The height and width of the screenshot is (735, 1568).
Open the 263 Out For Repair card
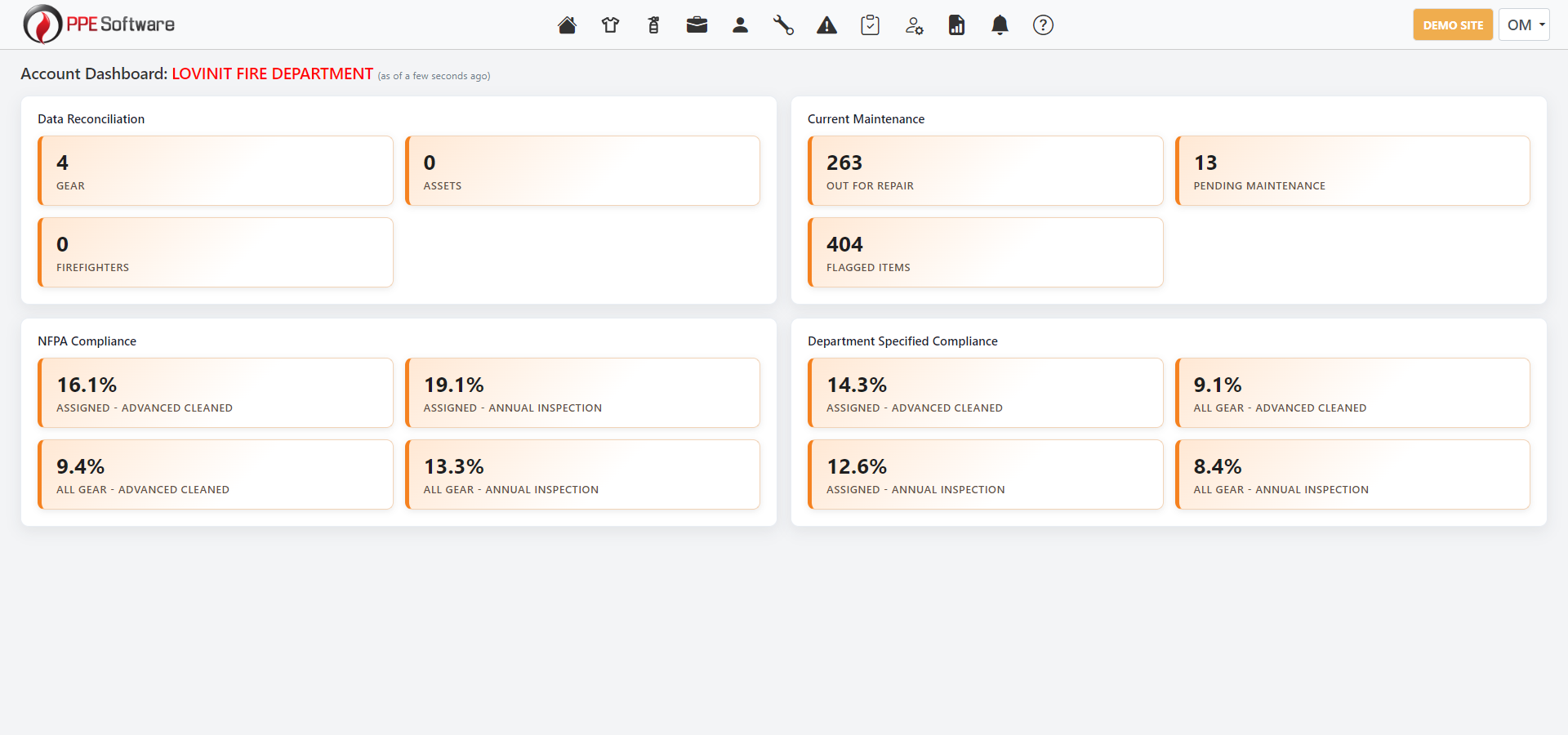[x=986, y=171]
